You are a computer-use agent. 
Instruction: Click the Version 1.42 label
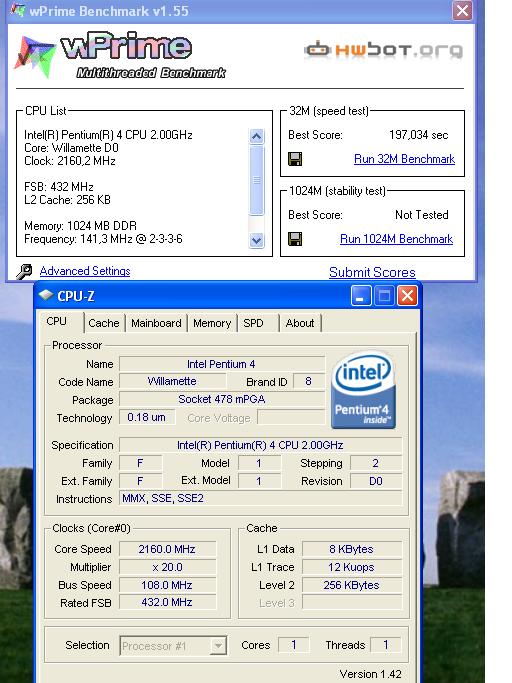(370, 674)
